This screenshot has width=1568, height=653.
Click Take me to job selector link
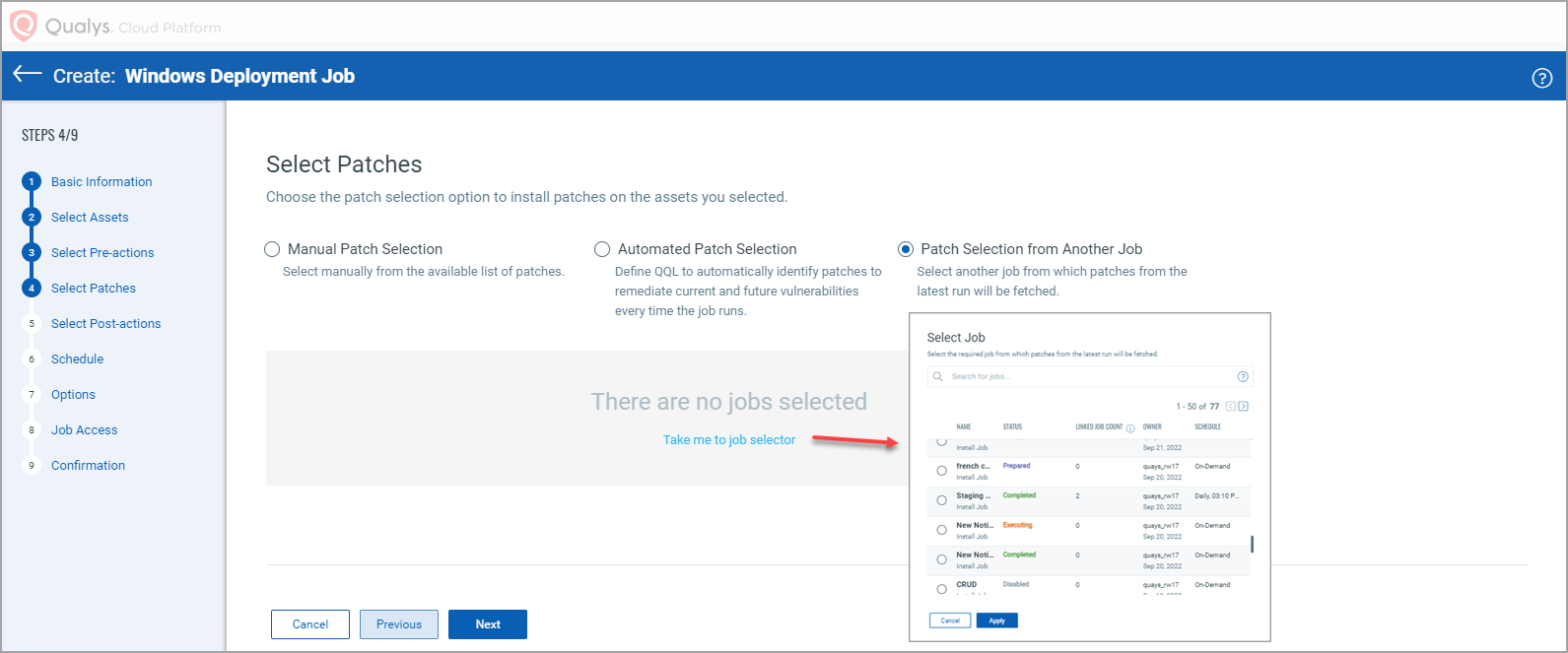click(x=729, y=439)
